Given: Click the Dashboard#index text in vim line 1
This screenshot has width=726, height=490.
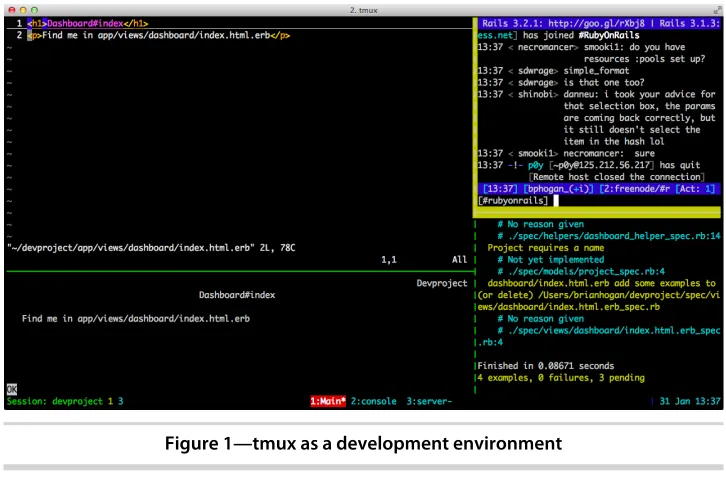Looking at the screenshot, I should pyautogui.click(x=85, y=23).
